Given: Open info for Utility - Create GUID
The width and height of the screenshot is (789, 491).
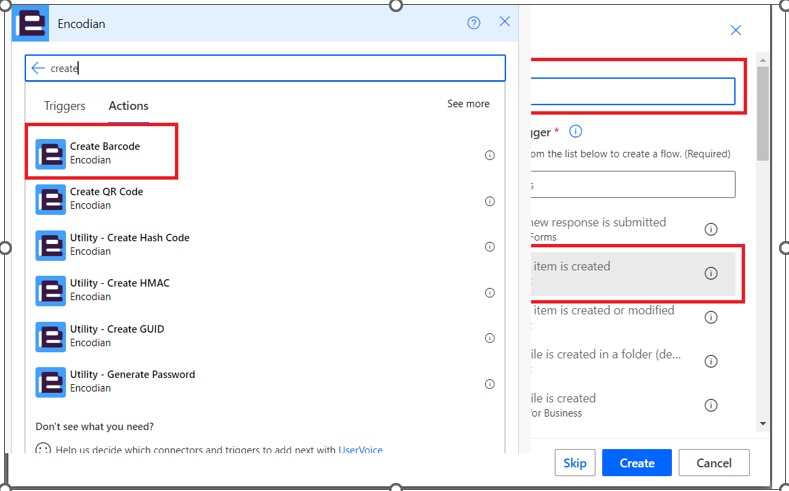Looking at the screenshot, I should [490, 338].
